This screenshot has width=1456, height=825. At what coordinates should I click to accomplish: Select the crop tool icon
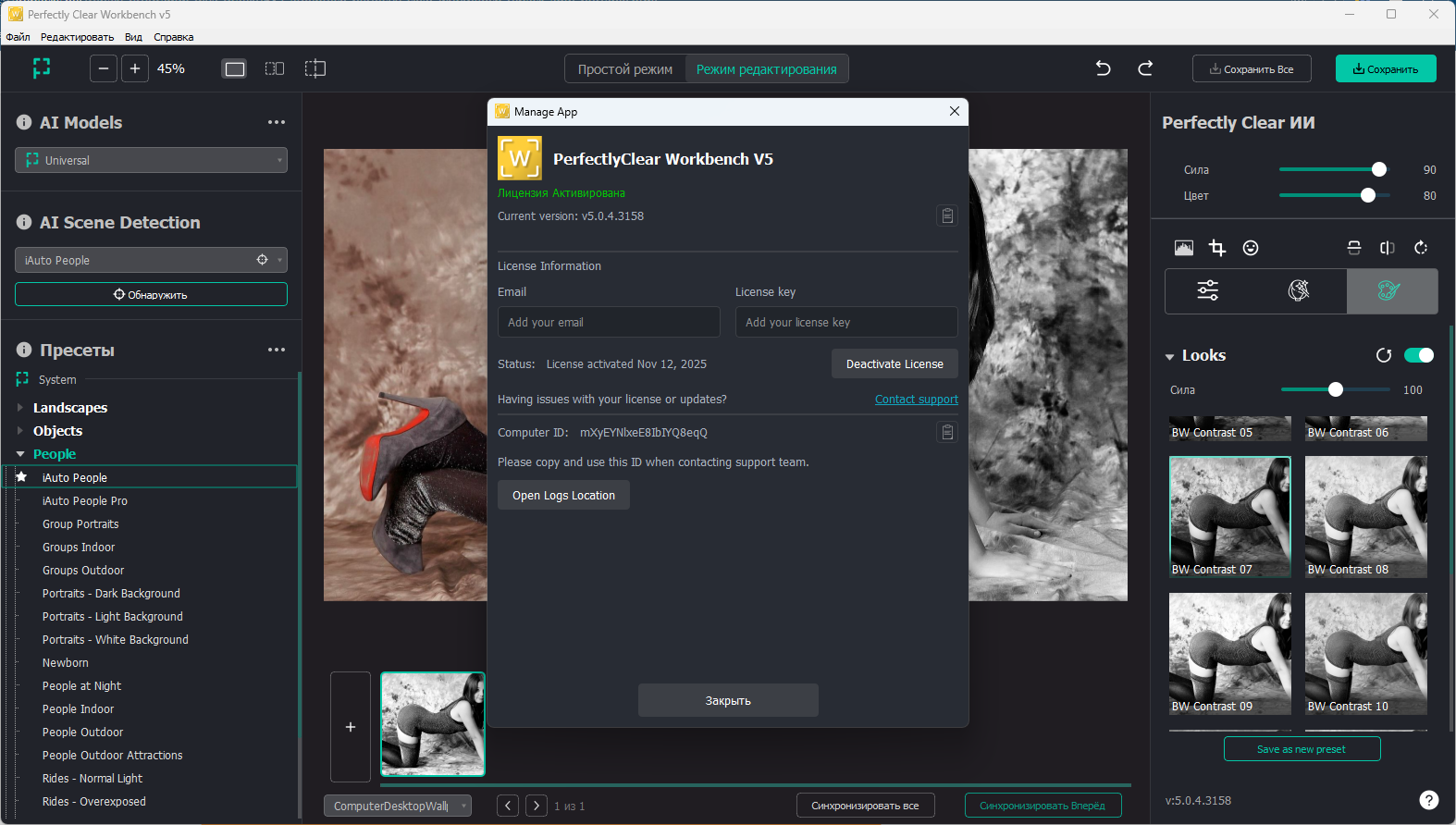(1217, 248)
